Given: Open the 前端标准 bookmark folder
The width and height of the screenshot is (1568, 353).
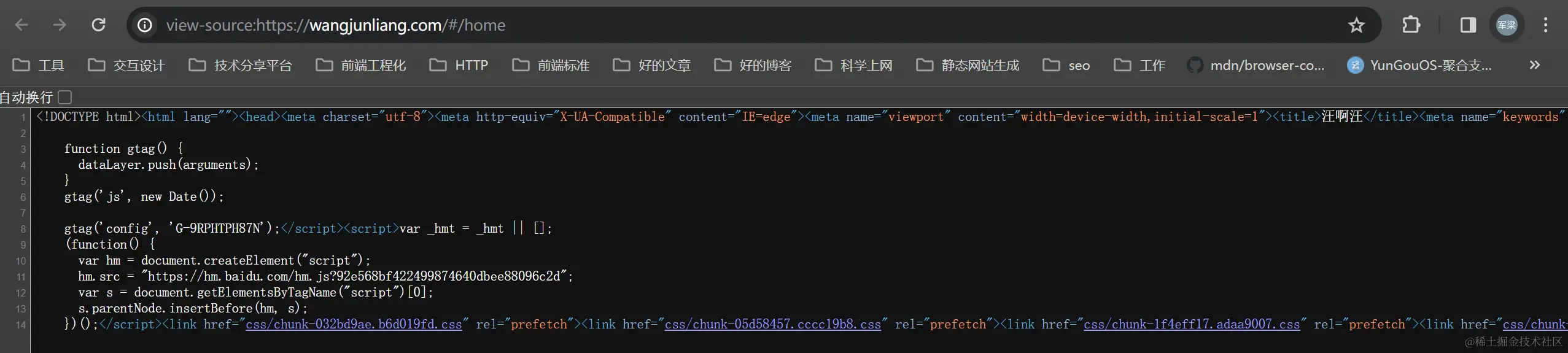Looking at the screenshot, I should [551, 65].
